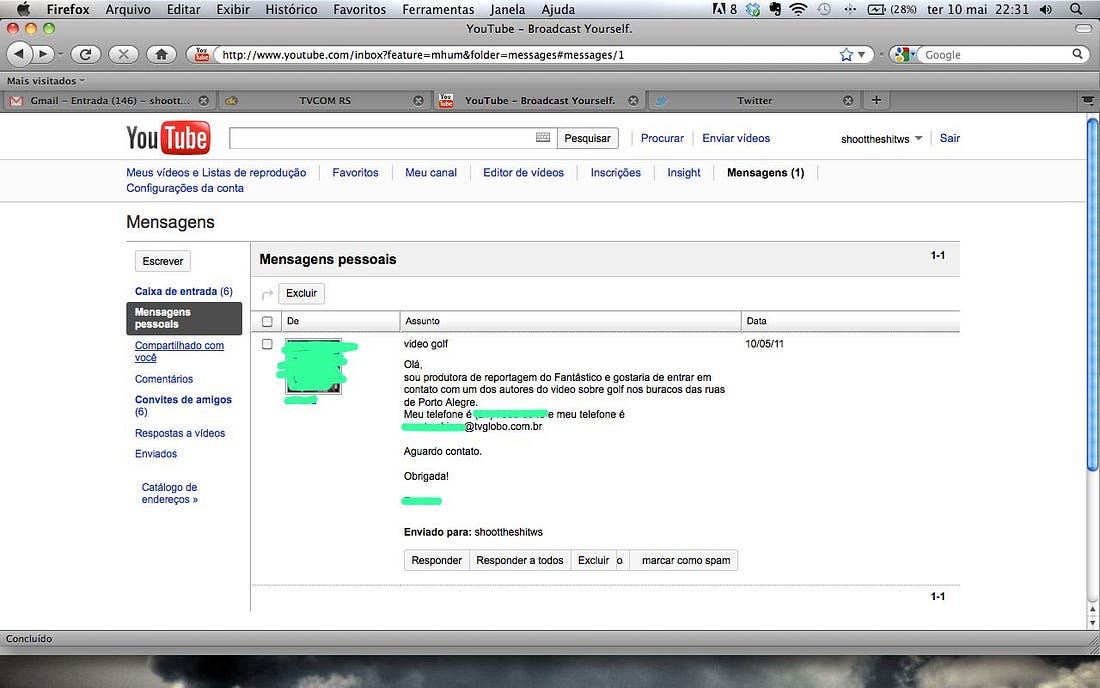Click the bookmark star in address bar
The height and width of the screenshot is (688, 1100).
(x=846, y=54)
